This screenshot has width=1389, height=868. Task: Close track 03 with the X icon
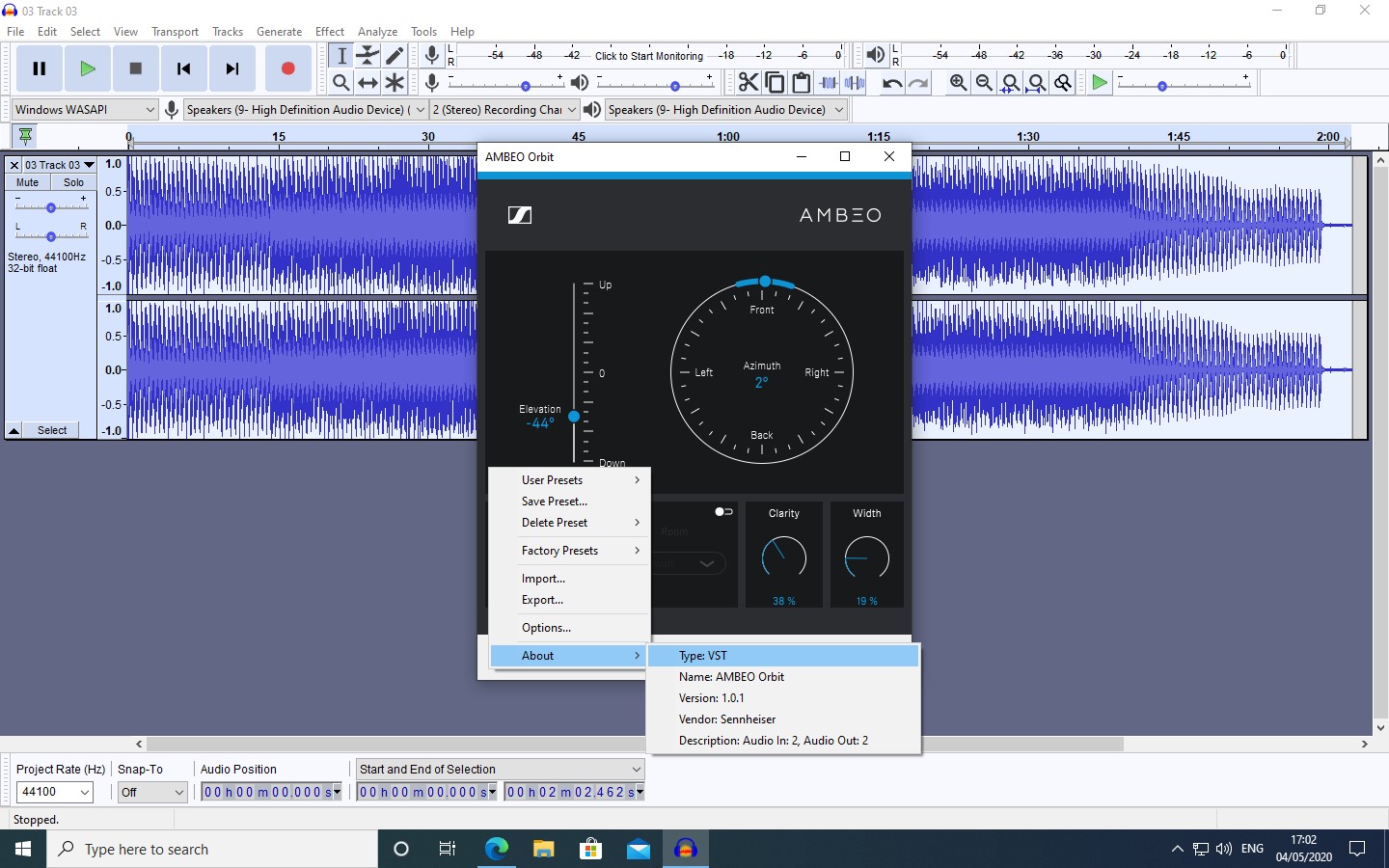point(14,165)
